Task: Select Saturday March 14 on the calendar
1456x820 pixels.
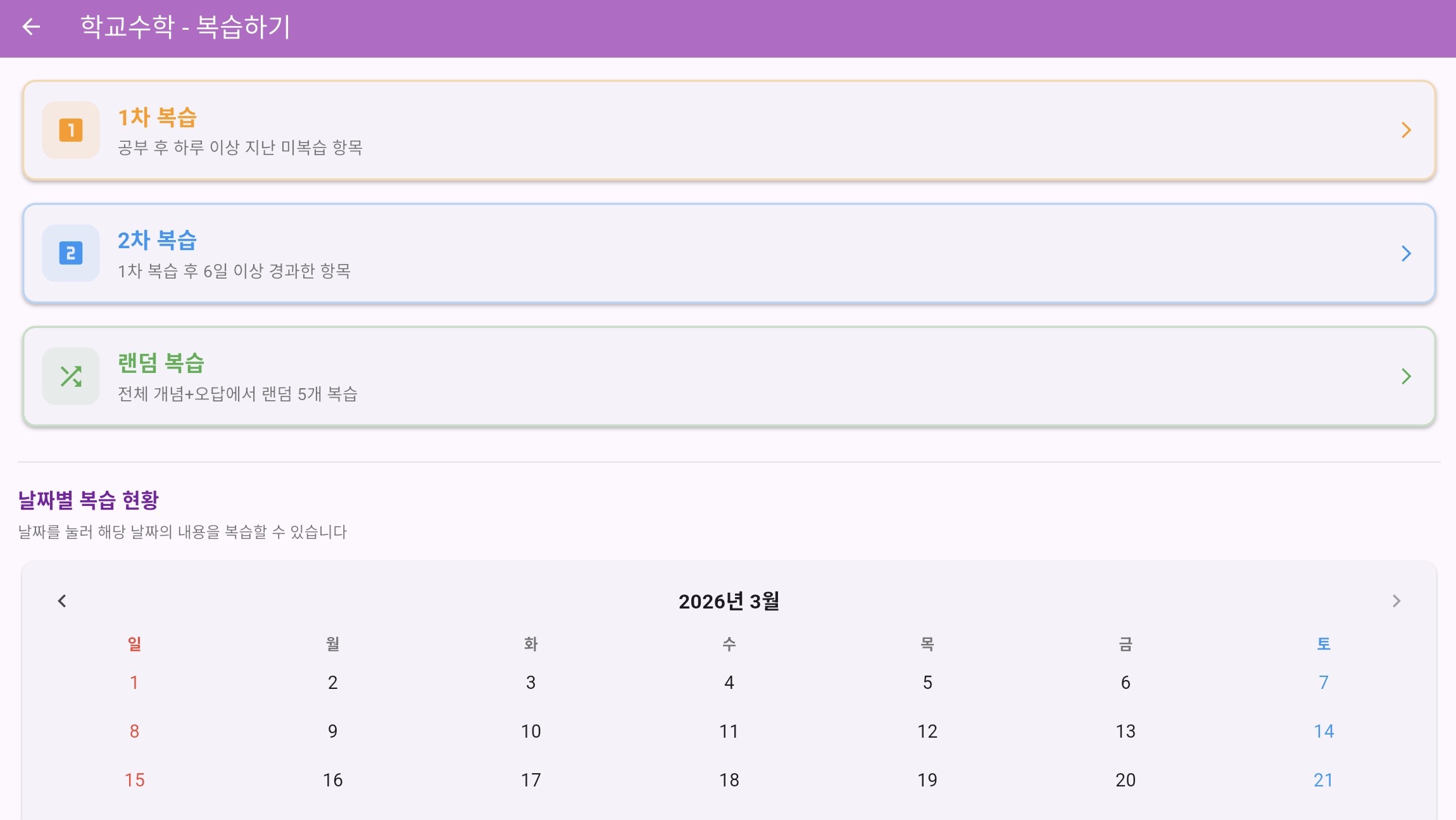Action: click(x=1323, y=731)
